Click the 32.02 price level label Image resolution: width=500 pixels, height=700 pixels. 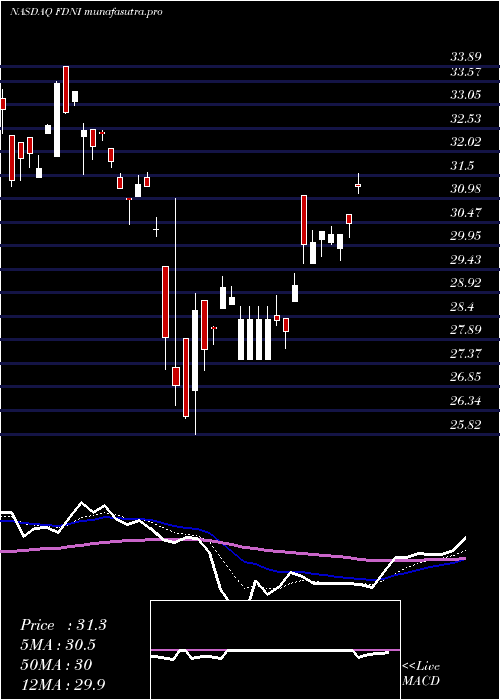pos(466,142)
